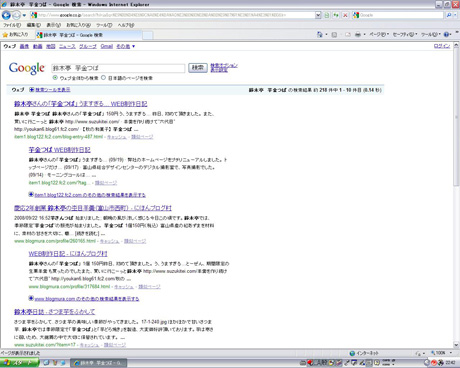This screenshot has width=460, height=368.
Task: Click the Forward navigation arrow
Action: point(16,15)
